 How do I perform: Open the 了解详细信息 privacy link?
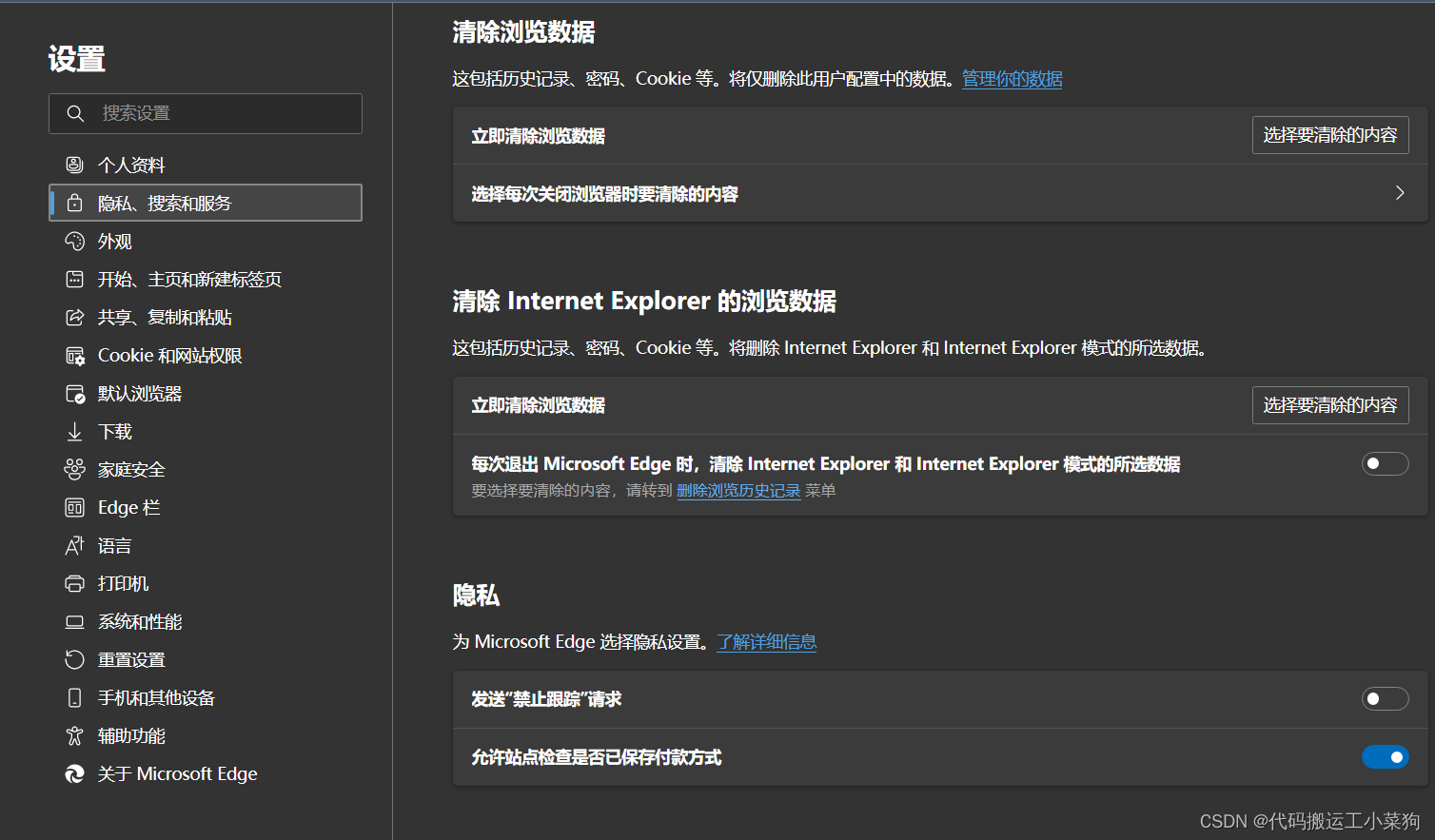[x=767, y=642]
